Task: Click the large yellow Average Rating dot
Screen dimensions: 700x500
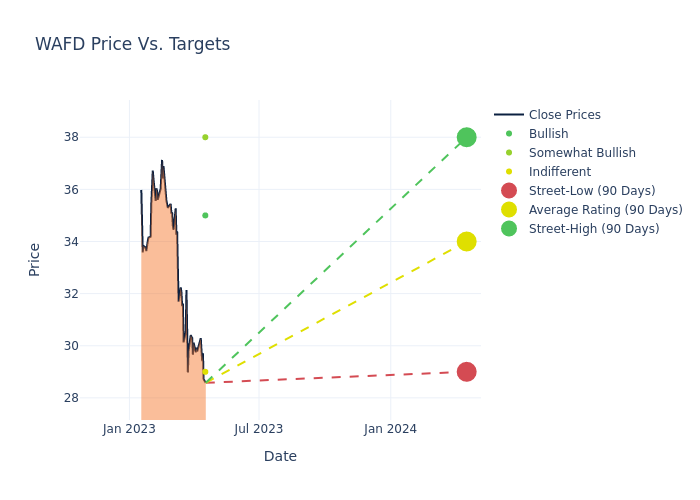Action: pyautogui.click(x=466, y=241)
